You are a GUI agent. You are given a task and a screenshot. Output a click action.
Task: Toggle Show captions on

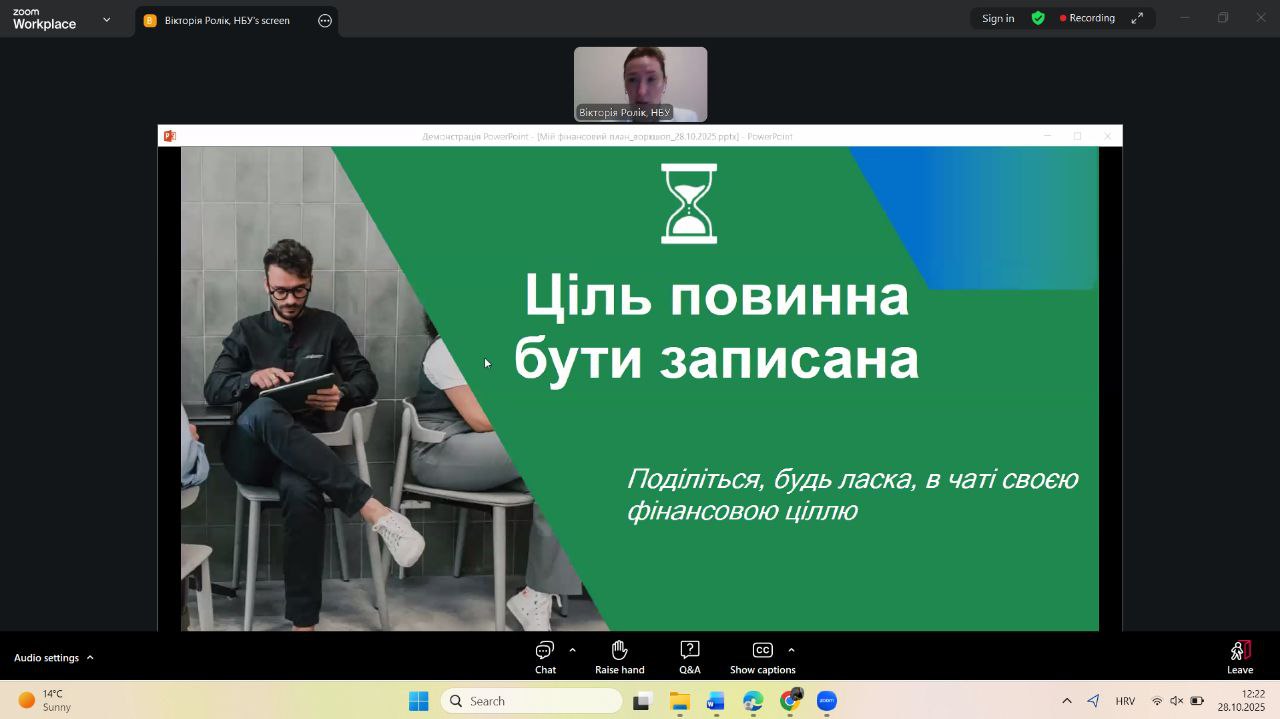[762, 657]
